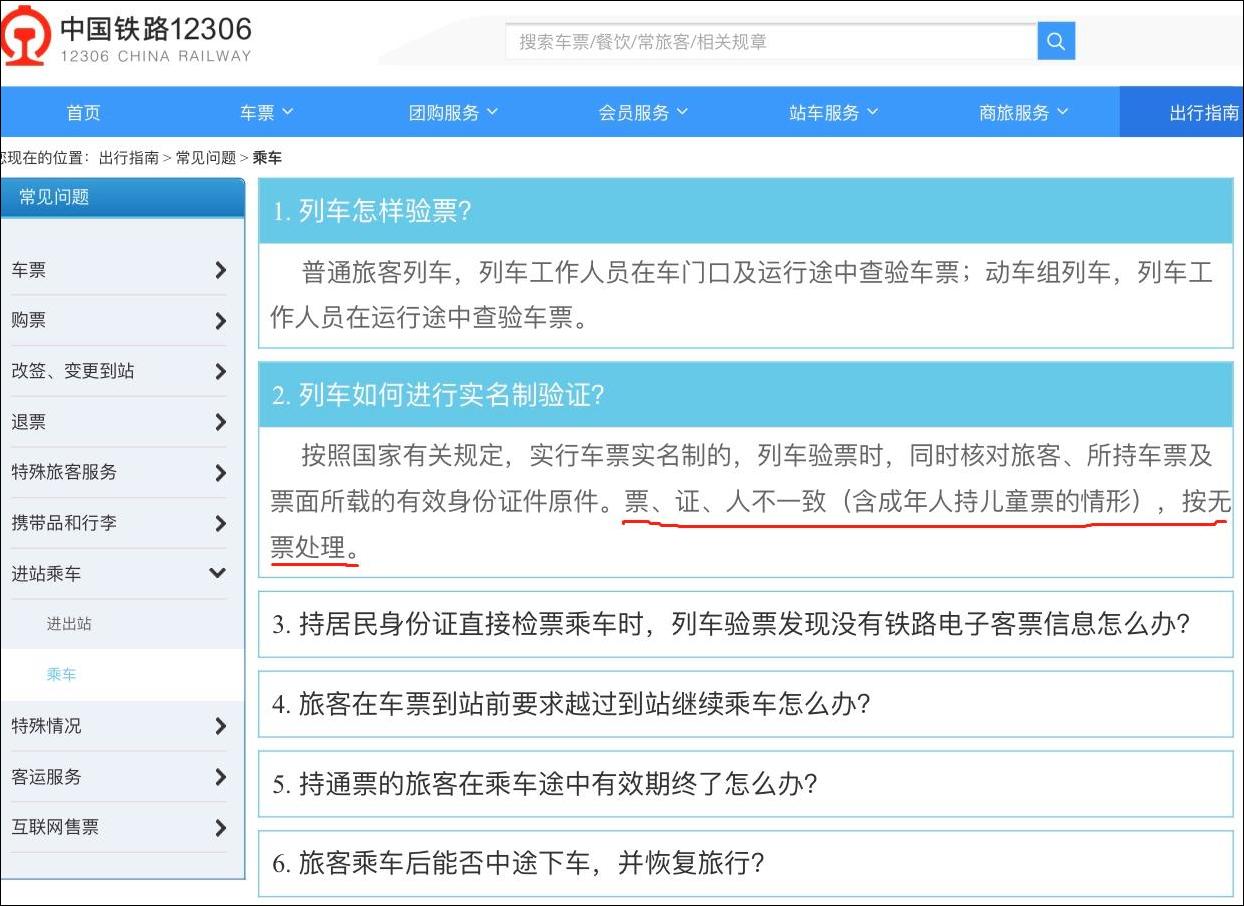Screen dimensions: 1244x906
Task: Open the 首页 navigation tab
Action: (x=83, y=113)
